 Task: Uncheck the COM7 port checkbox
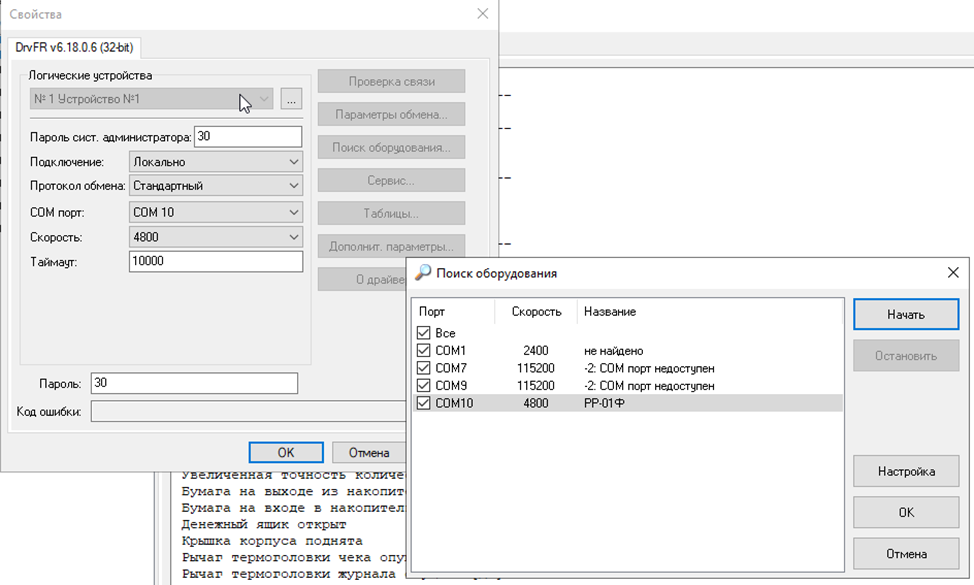(424, 368)
